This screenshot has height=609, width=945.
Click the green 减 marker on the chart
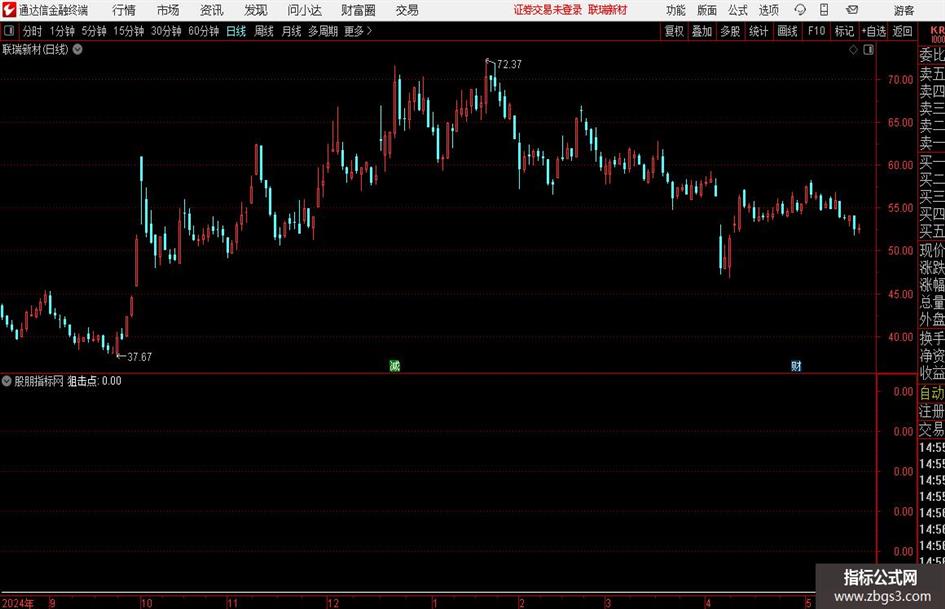[394, 365]
